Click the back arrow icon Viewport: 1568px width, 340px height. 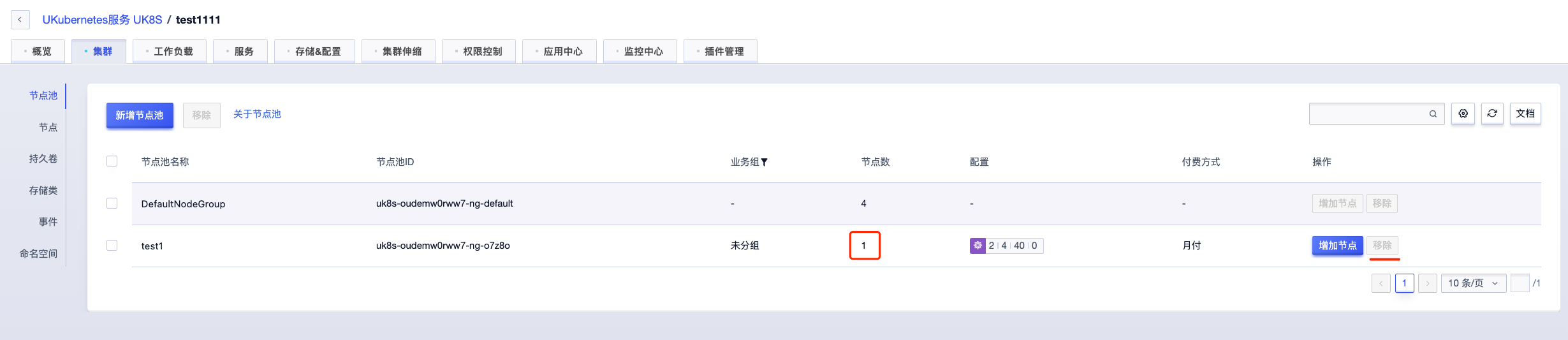pos(20,20)
